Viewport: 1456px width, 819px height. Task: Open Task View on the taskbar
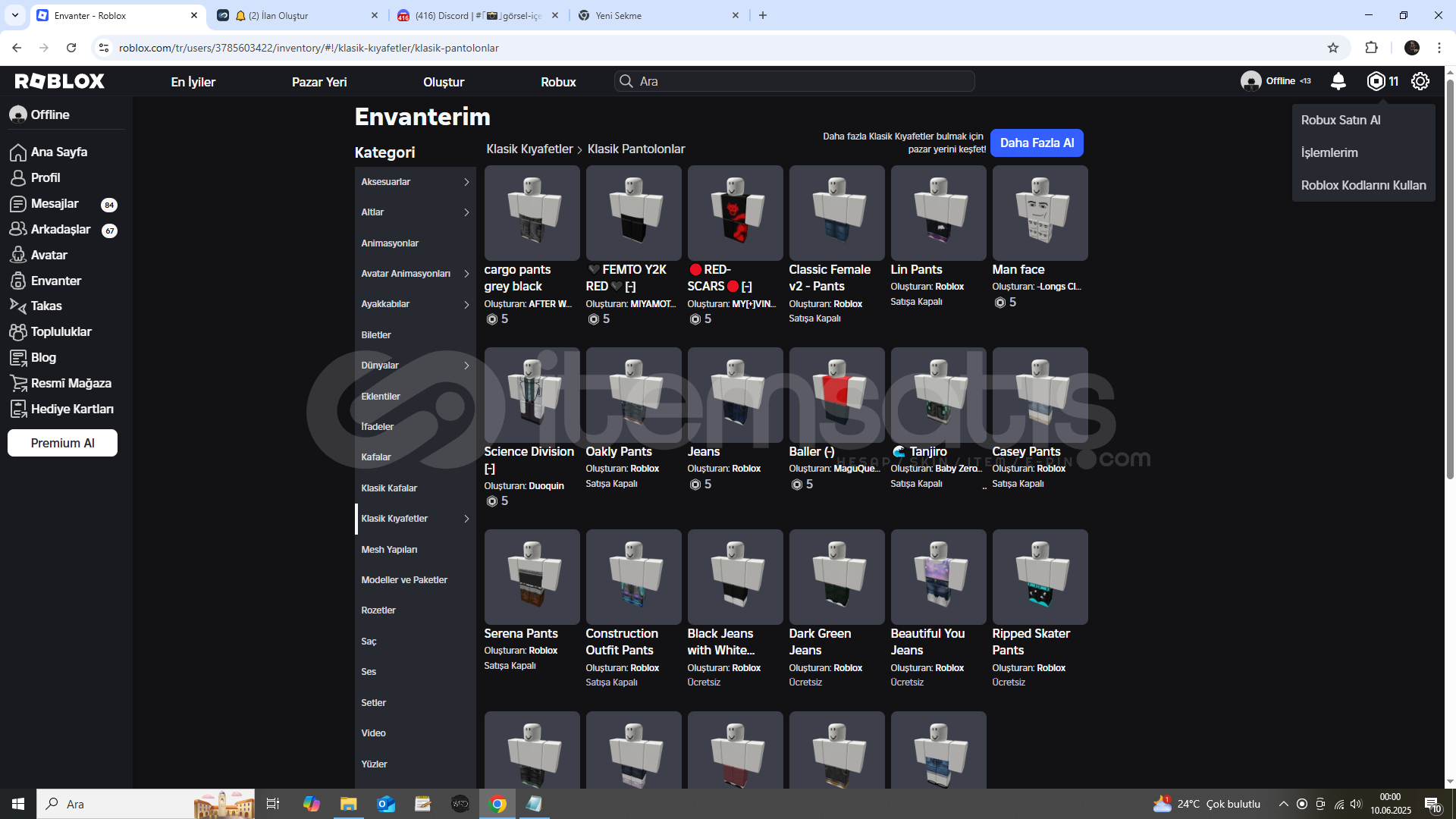coord(273,804)
